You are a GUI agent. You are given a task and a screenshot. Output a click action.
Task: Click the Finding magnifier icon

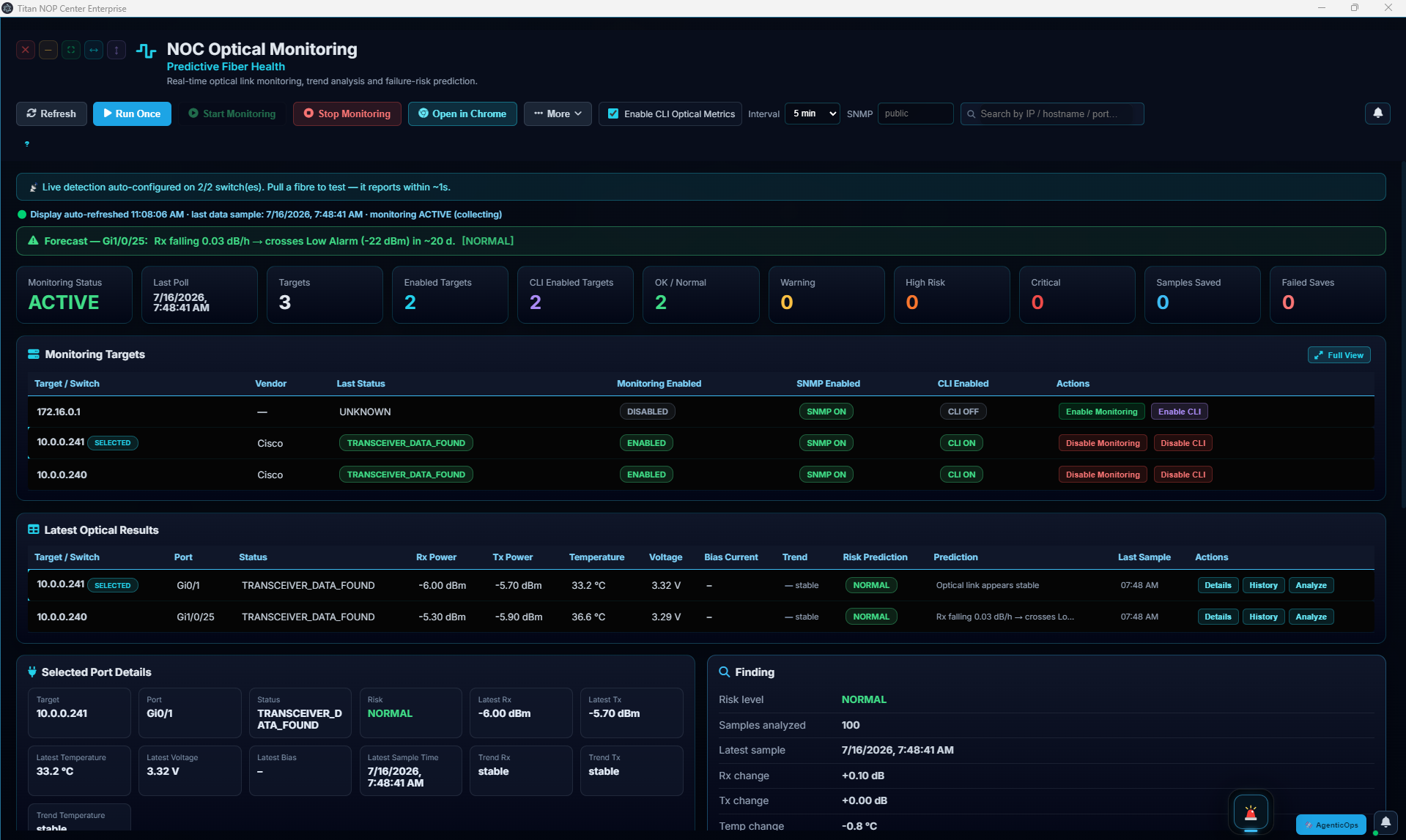click(x=724, y=672)
